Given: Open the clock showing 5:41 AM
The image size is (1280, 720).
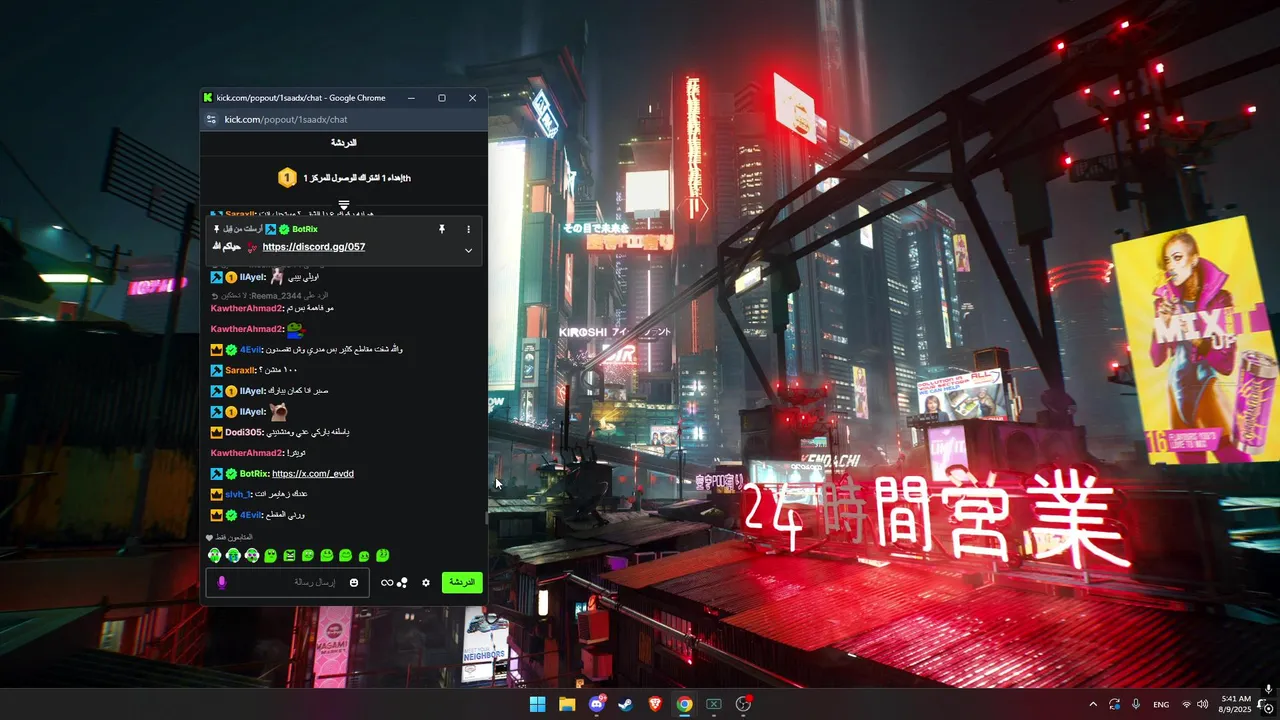Looking at the screenshot, I should 1236,704.
